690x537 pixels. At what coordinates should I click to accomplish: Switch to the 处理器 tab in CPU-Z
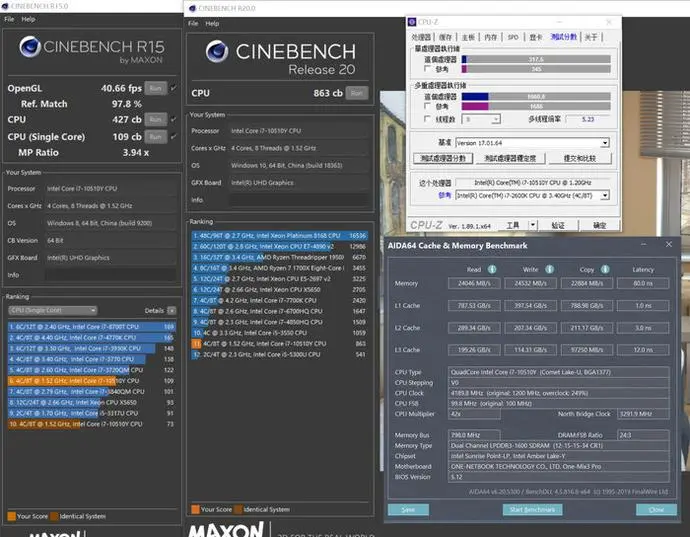pyautogui.click(x=421, y=37)
